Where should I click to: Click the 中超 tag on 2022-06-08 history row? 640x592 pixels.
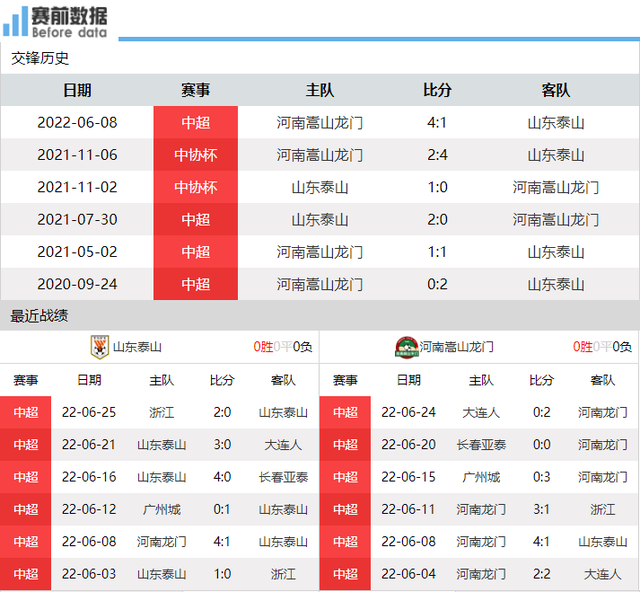point(196,122)
